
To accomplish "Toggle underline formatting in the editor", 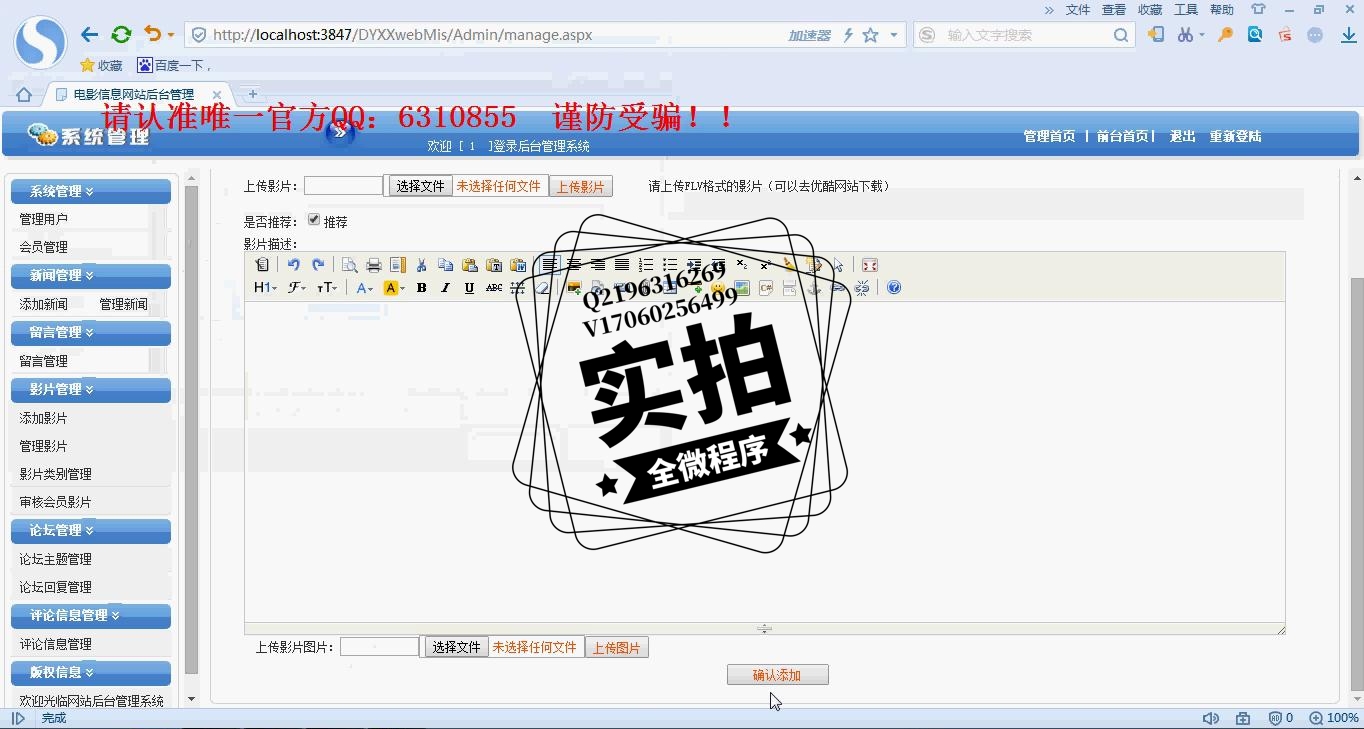I will click(x=469, y=288).
